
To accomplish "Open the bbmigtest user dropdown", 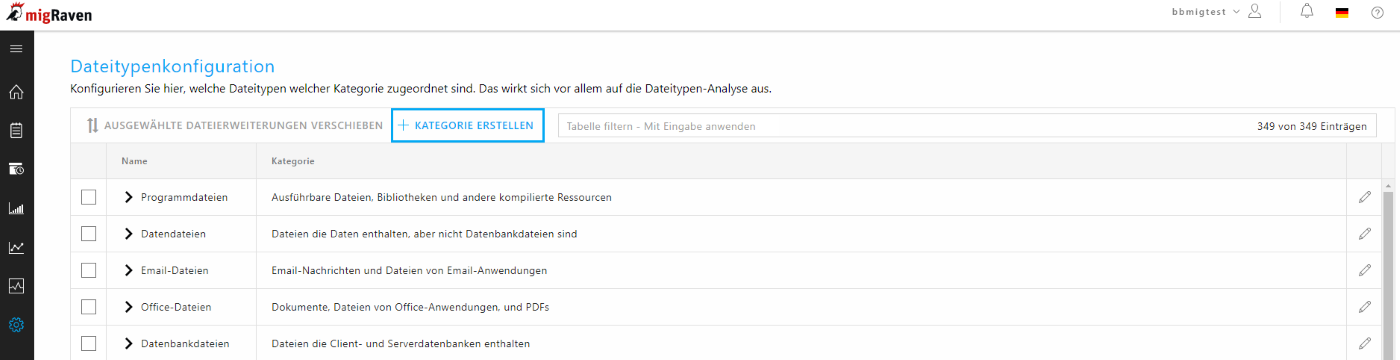I will [1216, 12].
